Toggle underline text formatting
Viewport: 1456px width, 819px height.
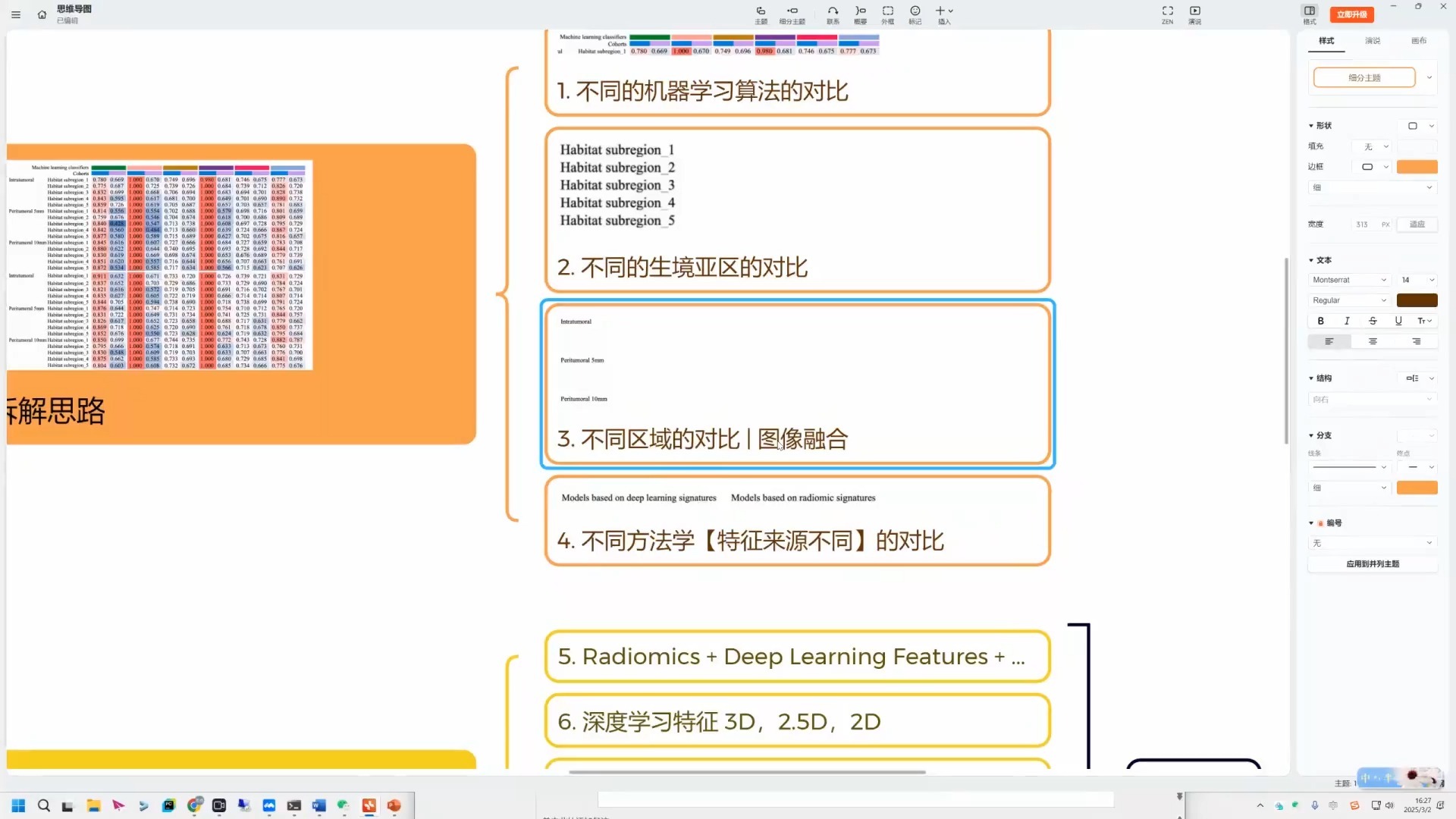[x=1398, y=321]
